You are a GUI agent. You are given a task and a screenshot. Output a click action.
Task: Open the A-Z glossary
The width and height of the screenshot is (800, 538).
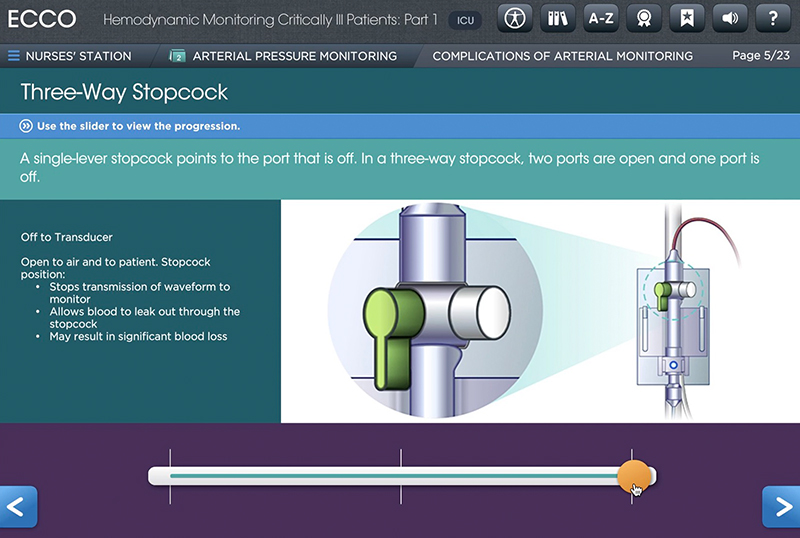click(x=601, y=18)
